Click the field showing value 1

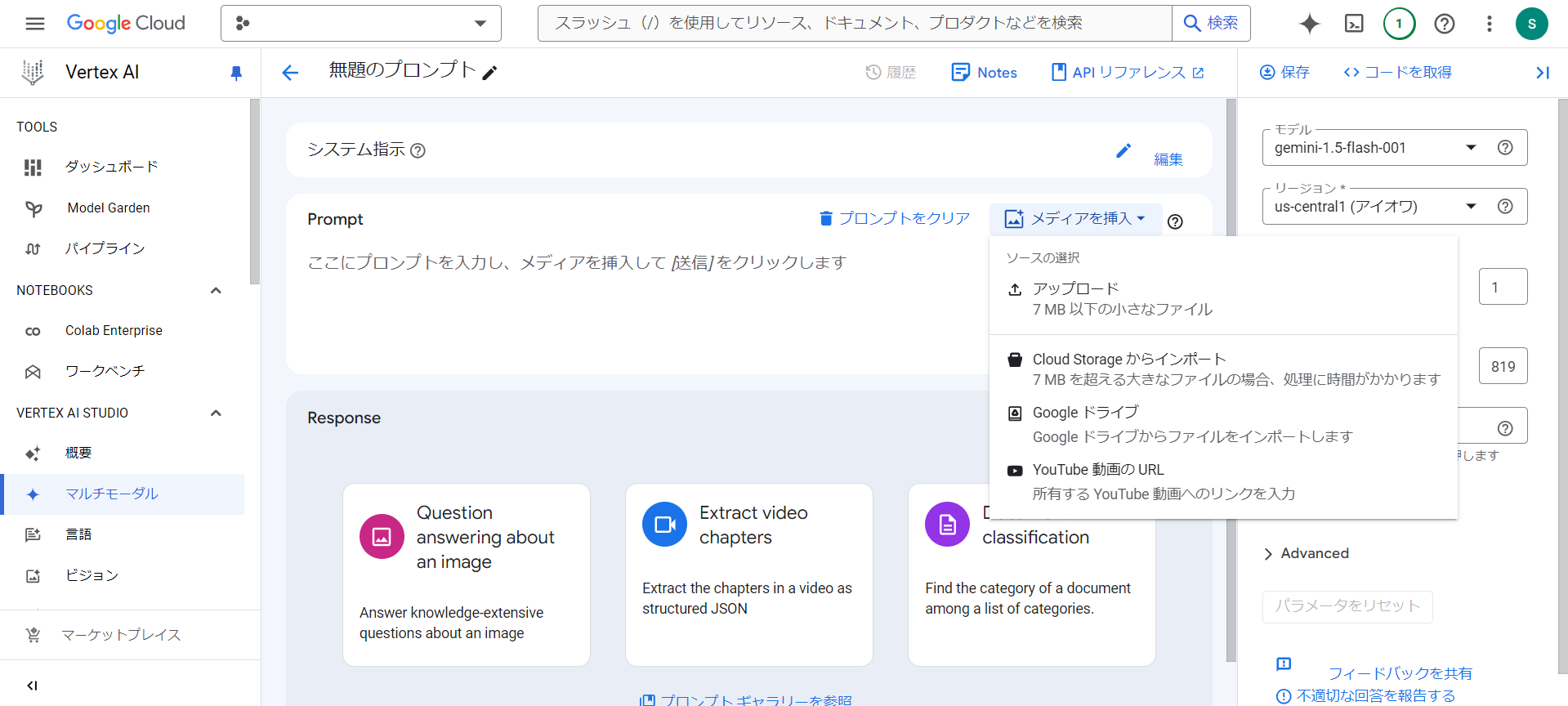[1503, 287]
